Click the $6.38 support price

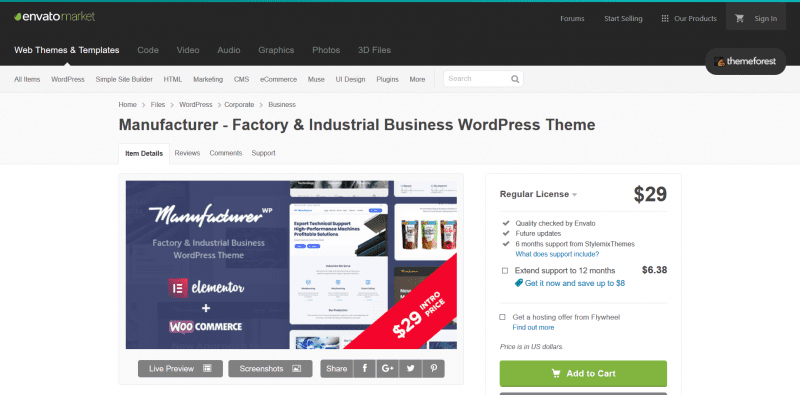[x=654, y=270]
